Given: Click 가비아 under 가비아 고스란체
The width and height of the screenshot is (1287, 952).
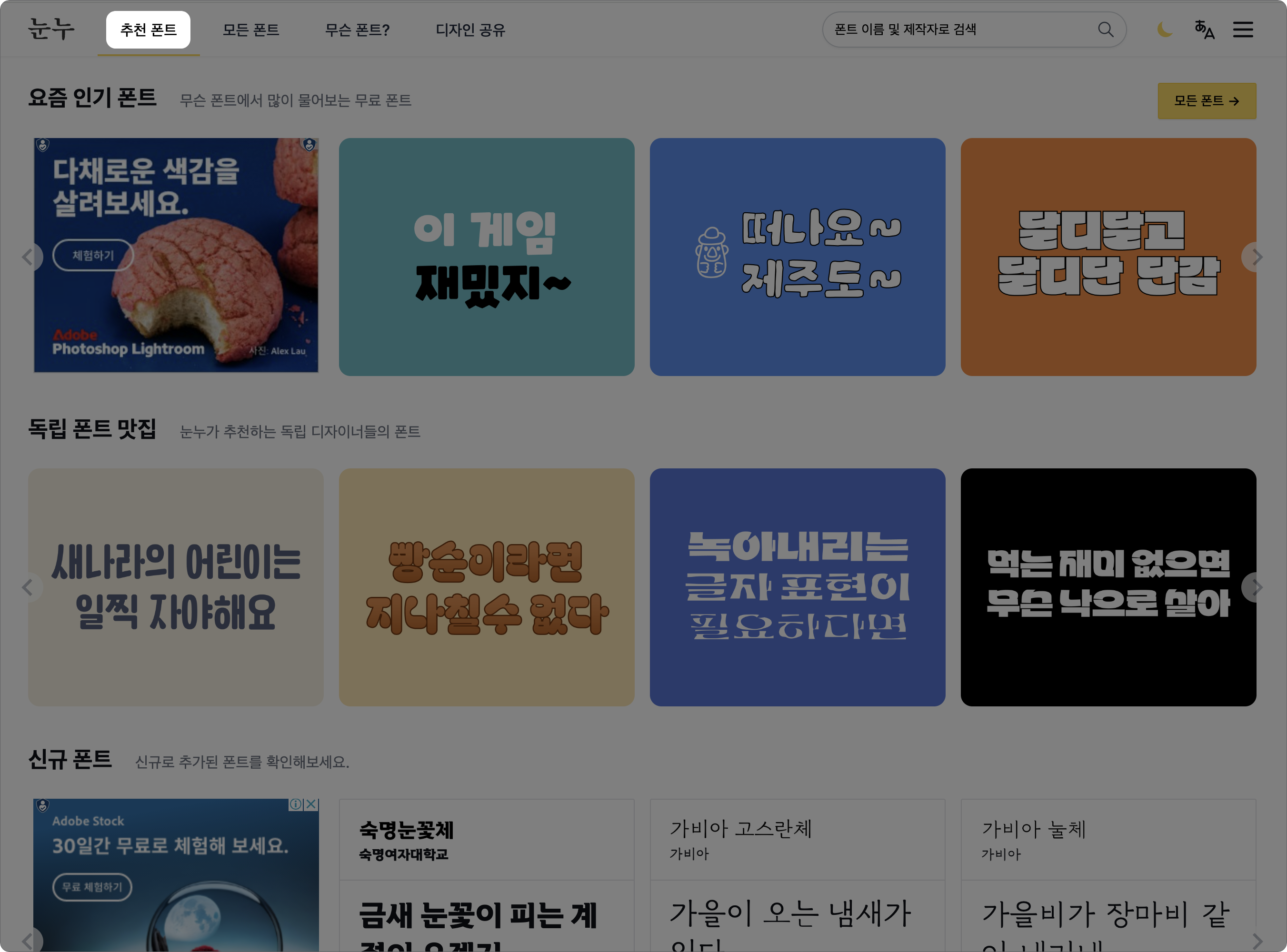Looking at the screenshot, I should 689,854.
